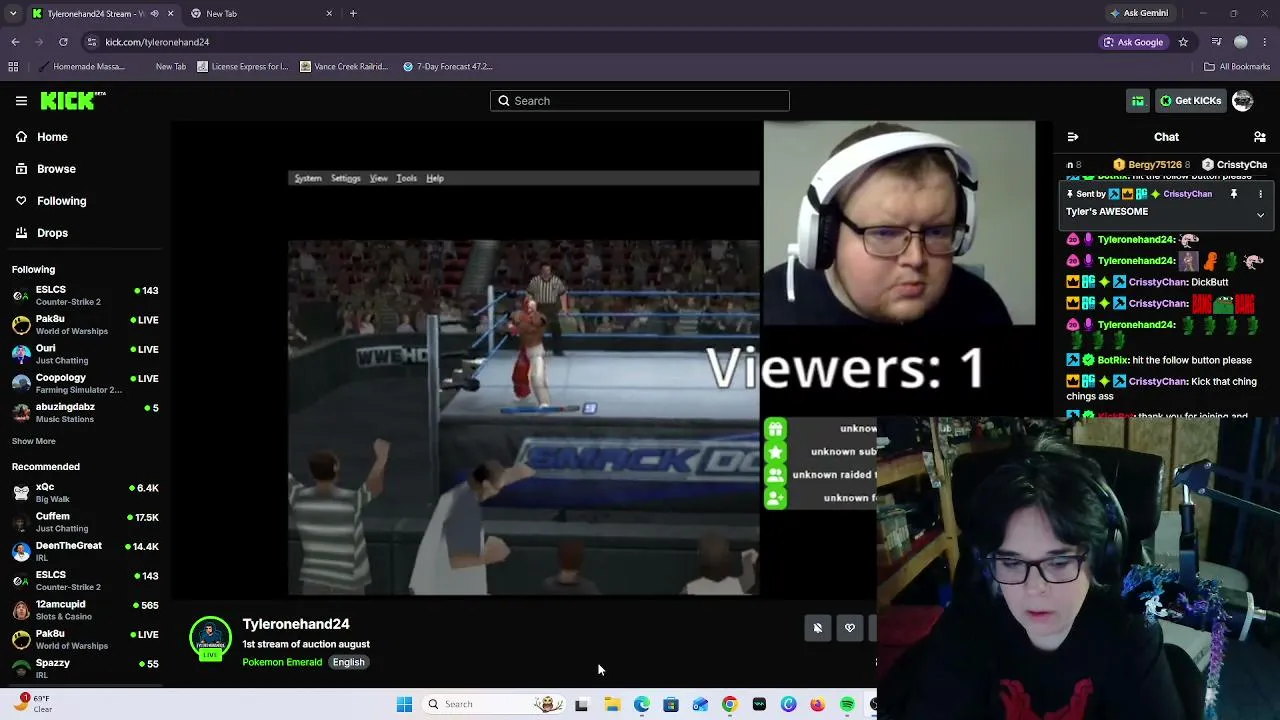Image resolution: width=1280 pixels, height=720 pixels.
Task: Open the Chrome apps grid
Action: pos(13,67)
